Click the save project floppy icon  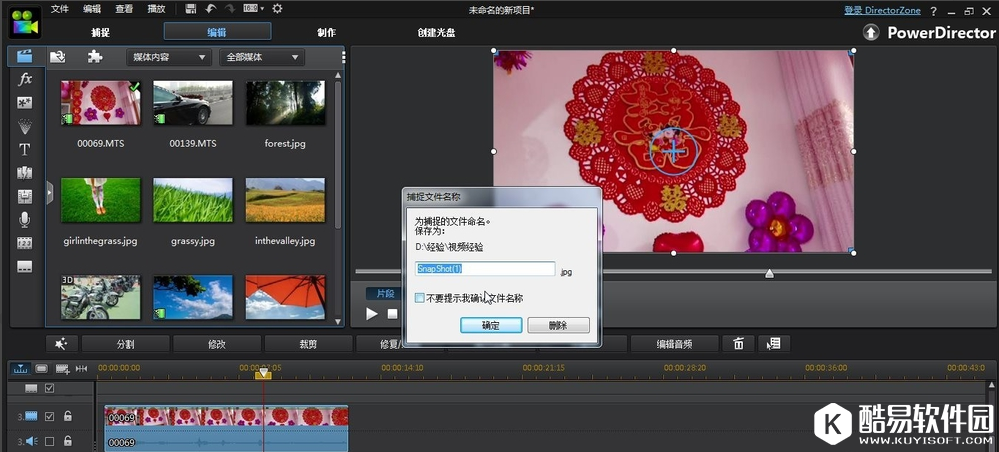point(190,9)
